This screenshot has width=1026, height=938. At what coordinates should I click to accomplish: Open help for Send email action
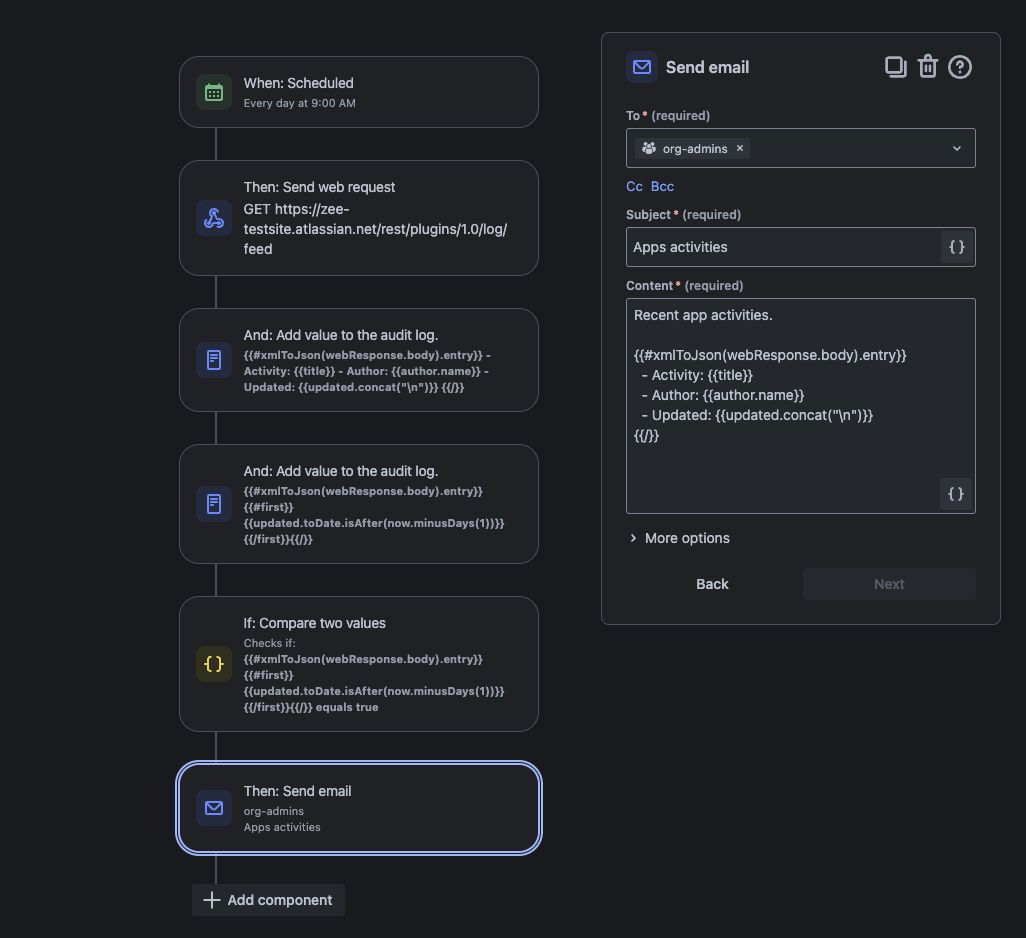[x=960, y=67]
